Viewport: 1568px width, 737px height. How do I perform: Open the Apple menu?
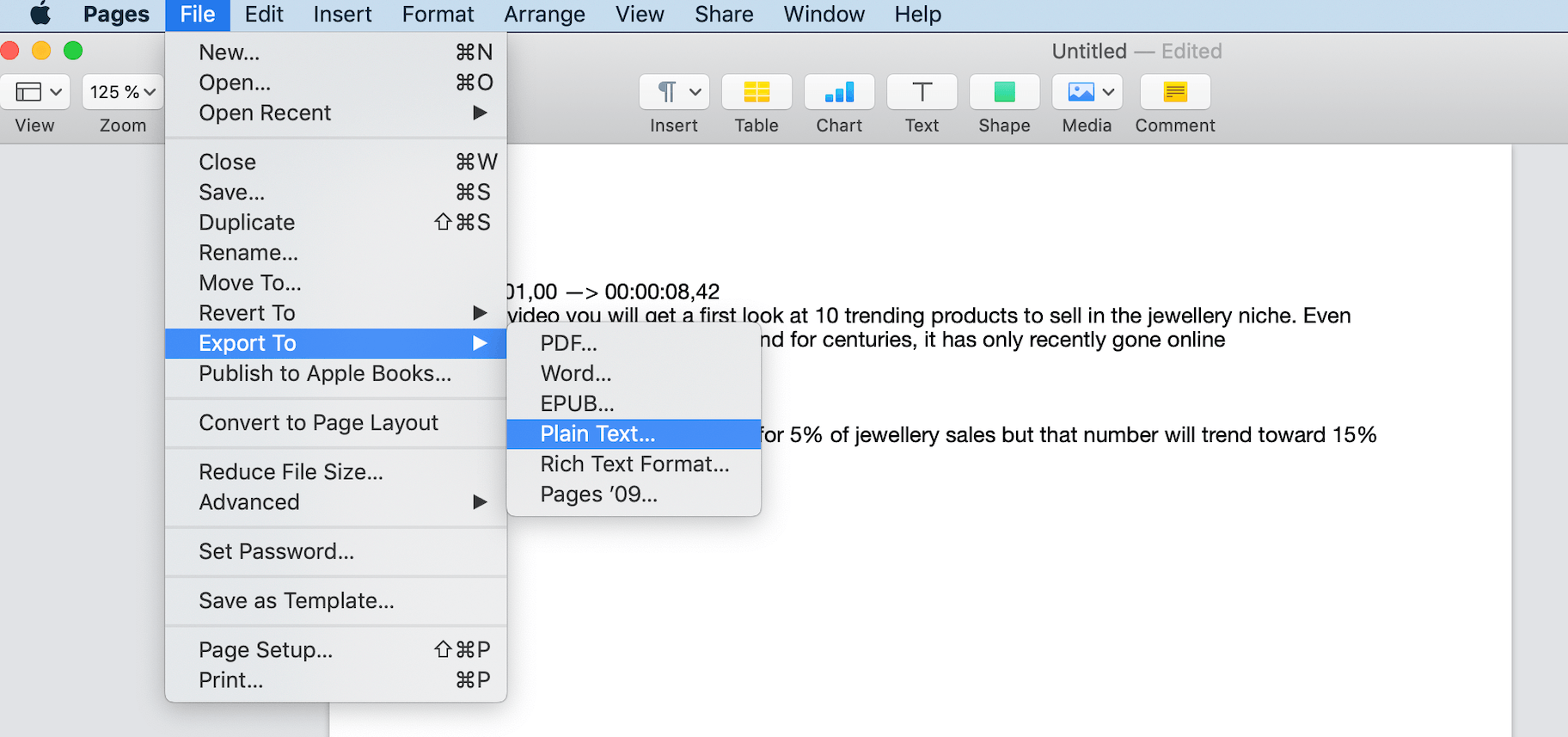40,14
